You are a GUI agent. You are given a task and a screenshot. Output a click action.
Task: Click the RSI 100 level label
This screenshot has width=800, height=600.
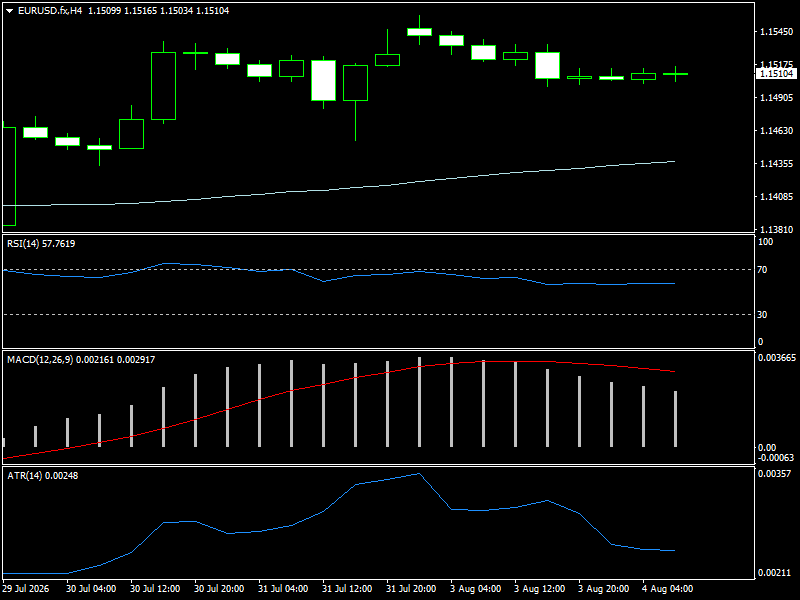(x=765, y=242)
